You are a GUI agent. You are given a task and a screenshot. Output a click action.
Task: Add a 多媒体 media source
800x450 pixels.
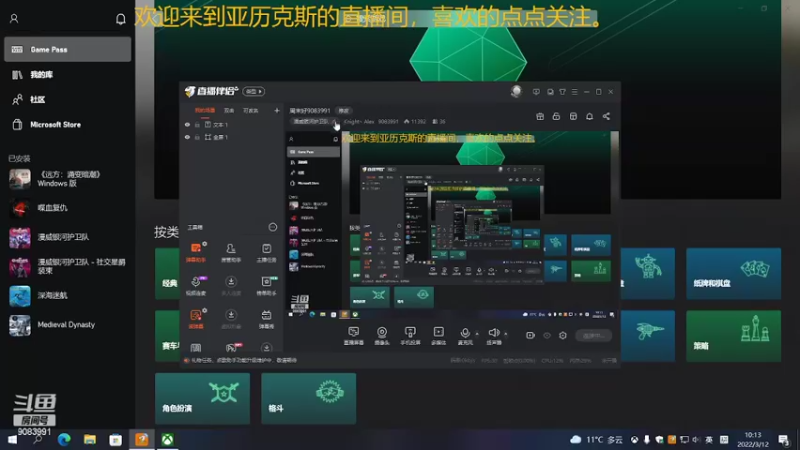coord(438,336)
